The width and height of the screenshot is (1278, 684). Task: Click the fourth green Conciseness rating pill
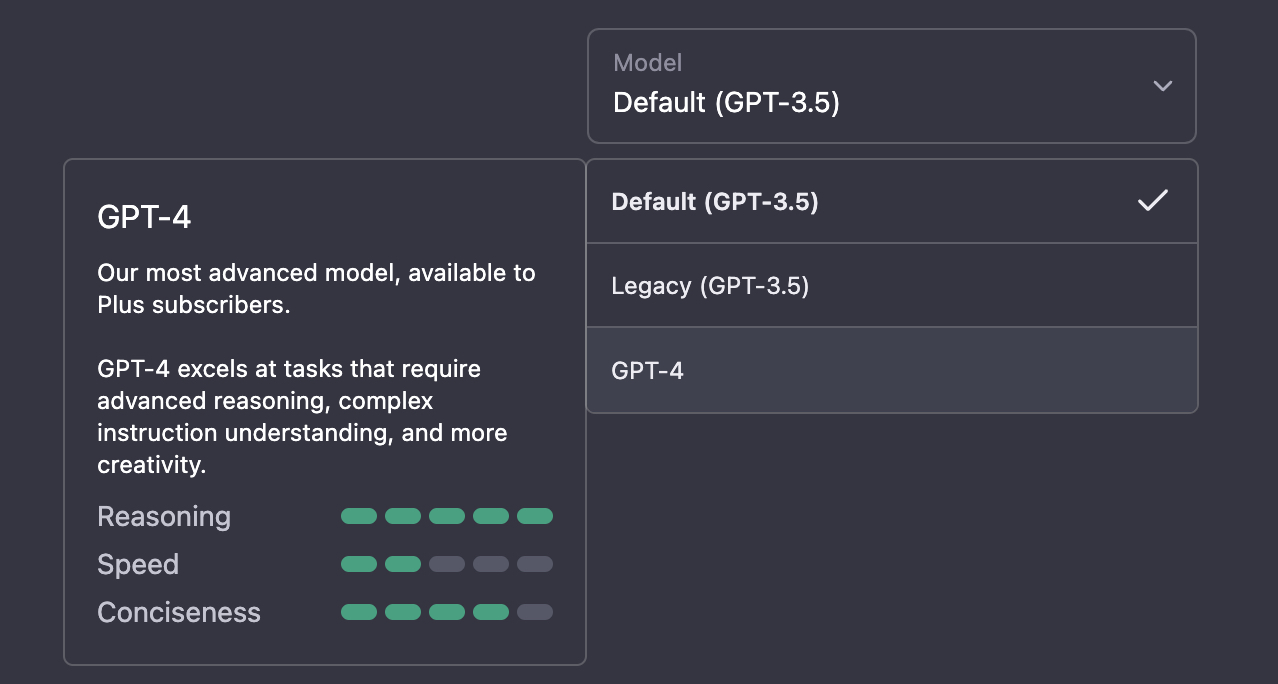[x=491, y=612]
